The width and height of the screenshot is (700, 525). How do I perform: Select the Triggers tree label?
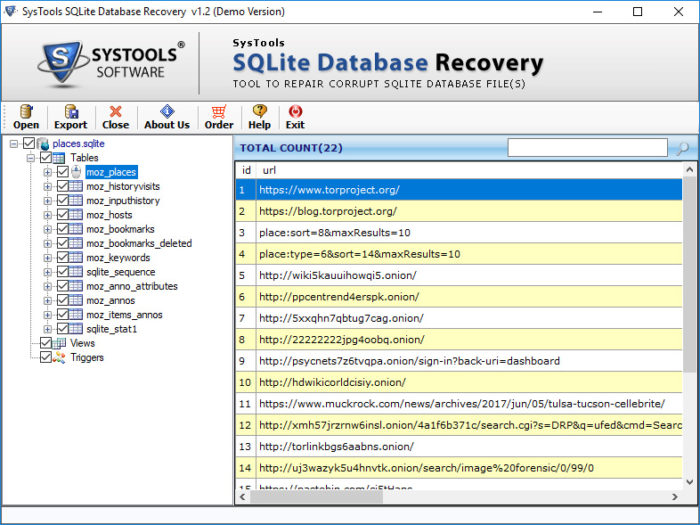point(87,358)
